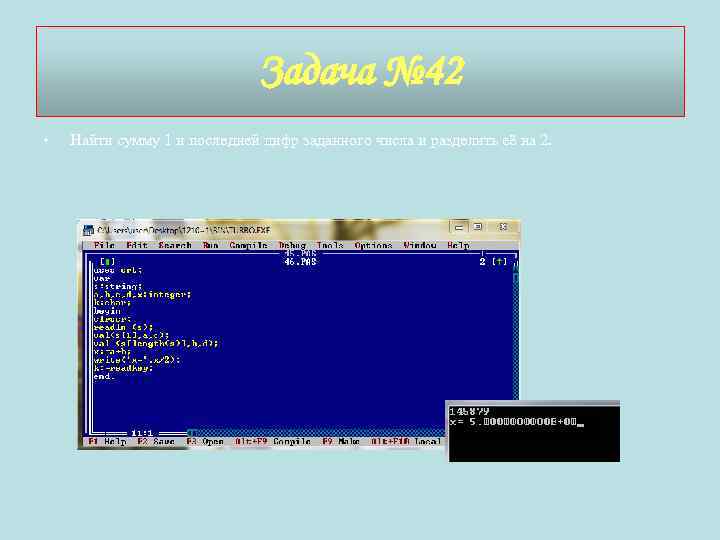
Task: Open the Edit menu
Action: pyautogui.click(x=137, y=245)
